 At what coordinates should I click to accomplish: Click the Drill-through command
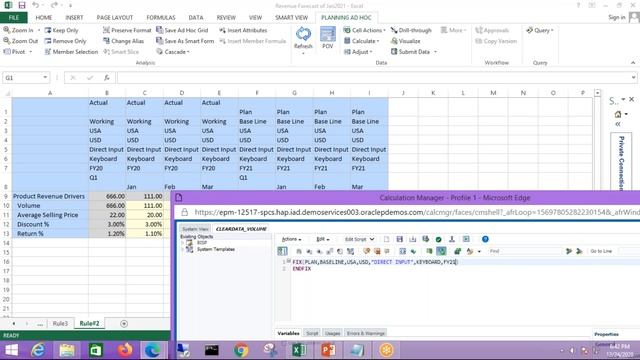[411, 30]
